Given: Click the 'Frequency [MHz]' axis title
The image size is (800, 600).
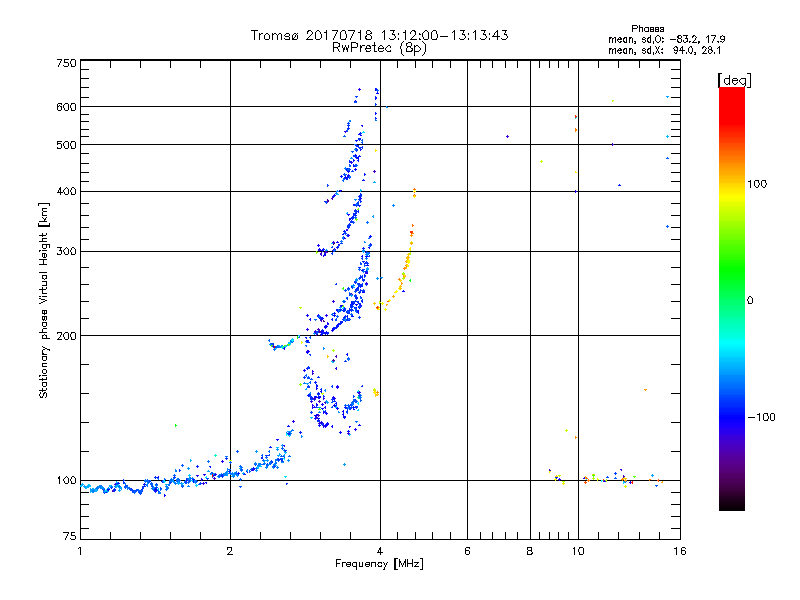Looking at the screenshot, I should tap(379, 564).
